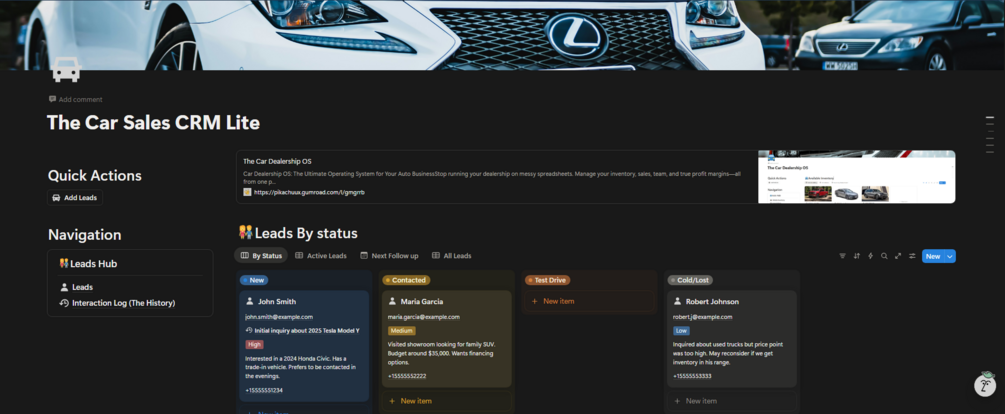The width and height of the screenshot is (1005, 414).
Task: Click maria.garcia@example.com email
Action: (424, 317)
